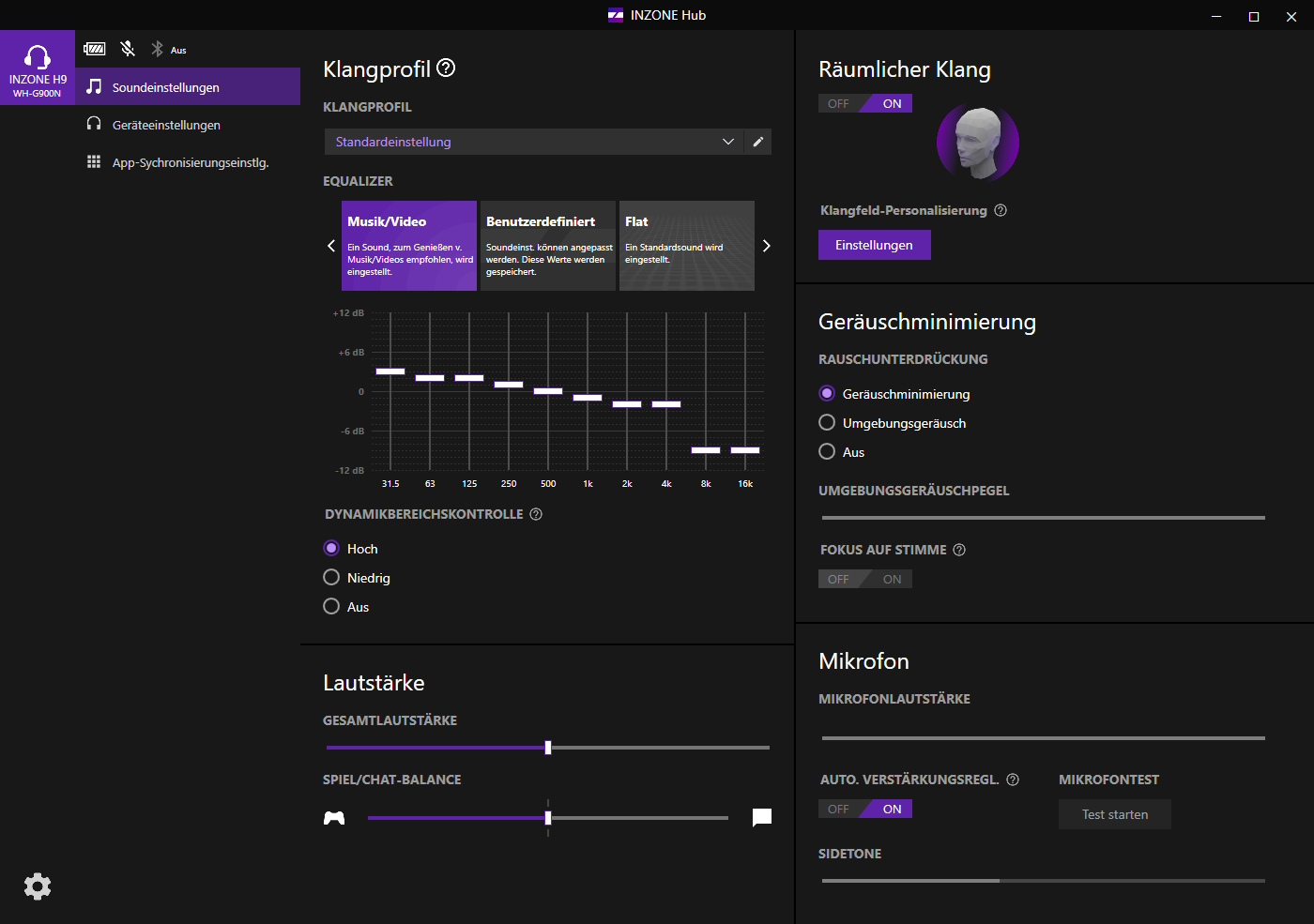Image resolution: width=1314 pixels, height=924 pixels.
Task: Click the muted microphone status icon
Action: coord(128,49)
